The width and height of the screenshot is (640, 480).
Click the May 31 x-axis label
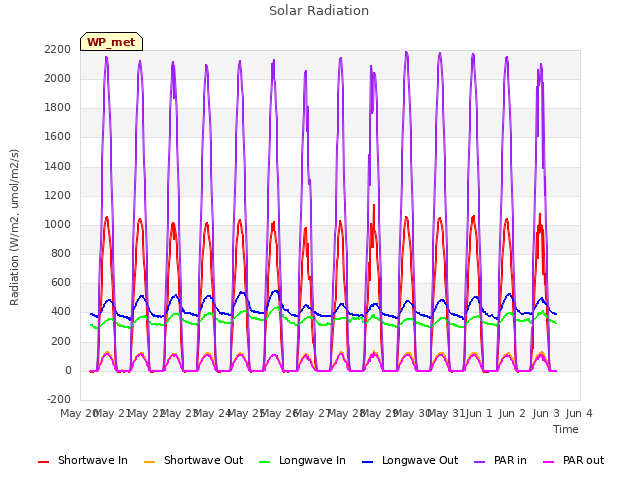446,413
